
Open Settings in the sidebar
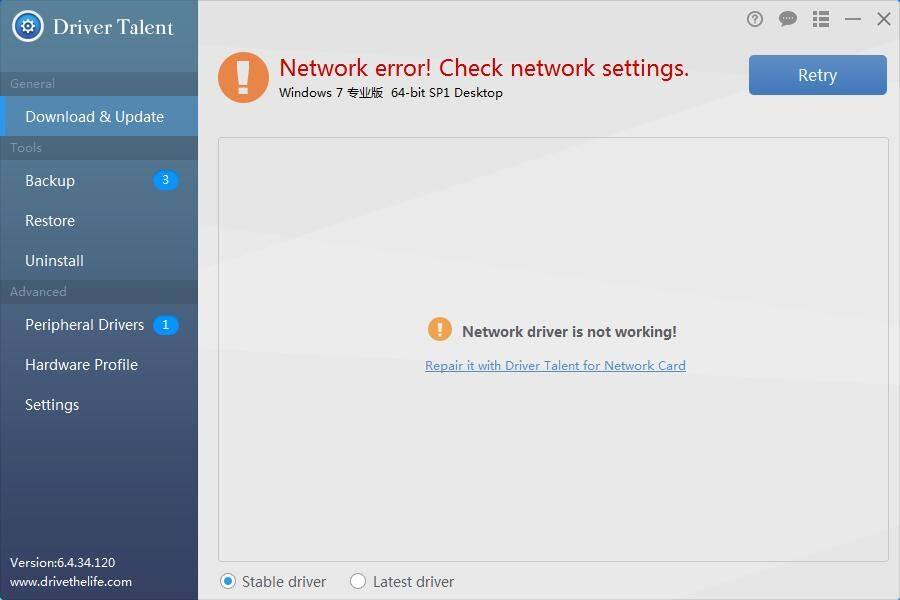(x=99, y=405)
